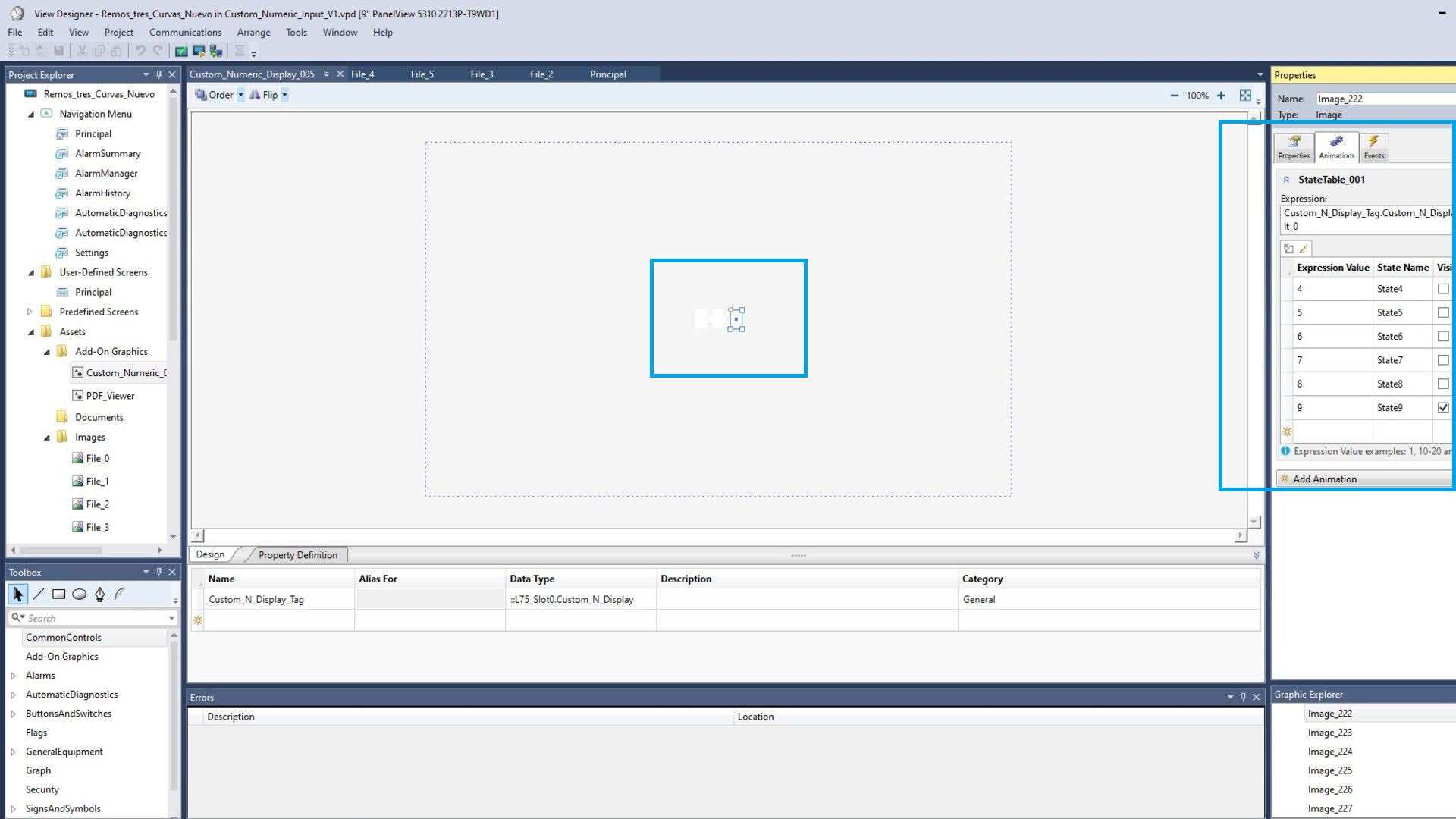Viewport: 1456px width, 819px height.
Task: Select File_2 image in Project Explorer
Action: pos(97,504)
